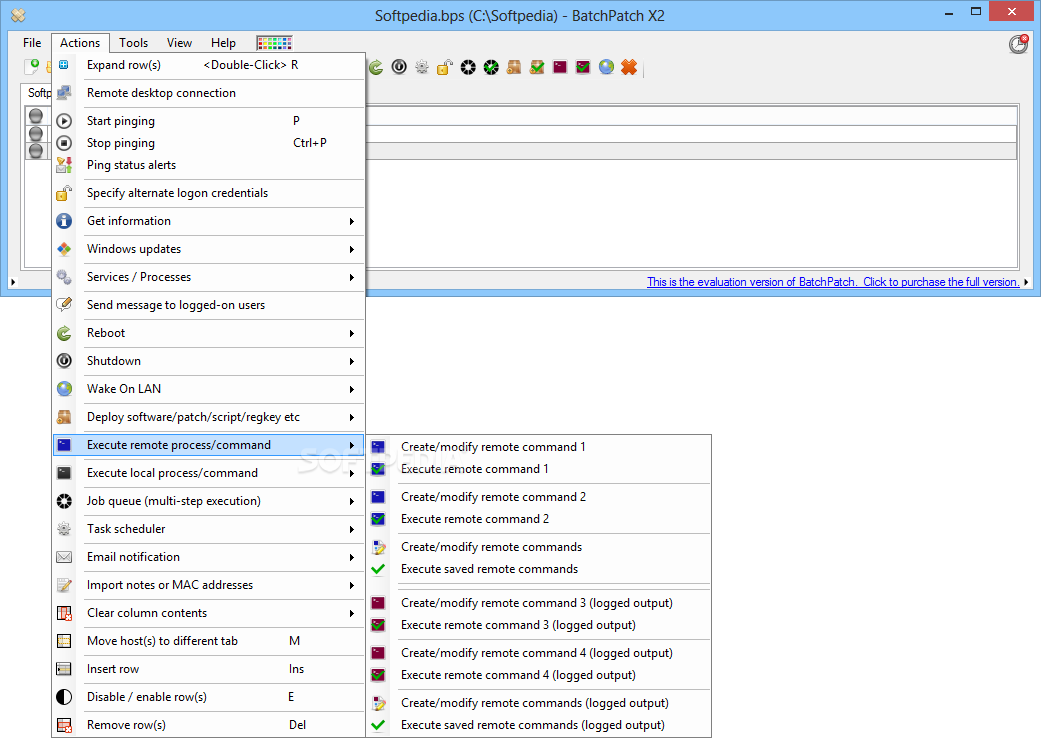Expand the Get information submenu arrow
This screenshot has width=1041, height=738.
[x=352, y=221]
